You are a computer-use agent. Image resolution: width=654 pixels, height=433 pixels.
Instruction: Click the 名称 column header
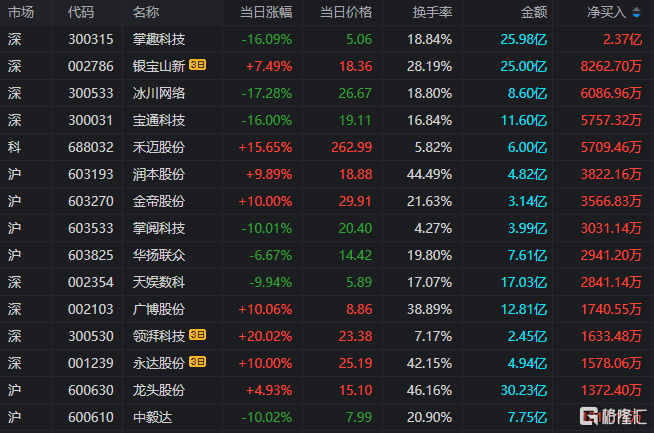(146, 13)
